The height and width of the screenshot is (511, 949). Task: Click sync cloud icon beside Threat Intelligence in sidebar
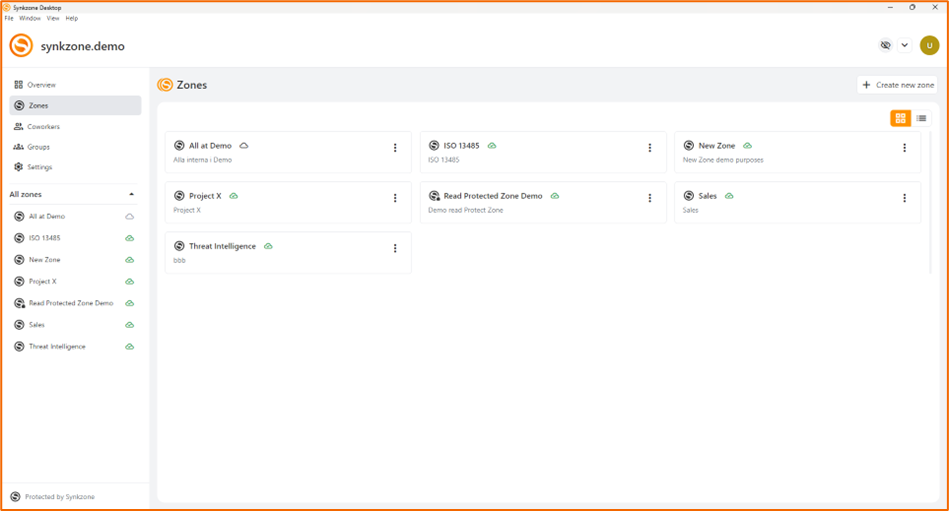pyautogui.click(x=130, y=347)
